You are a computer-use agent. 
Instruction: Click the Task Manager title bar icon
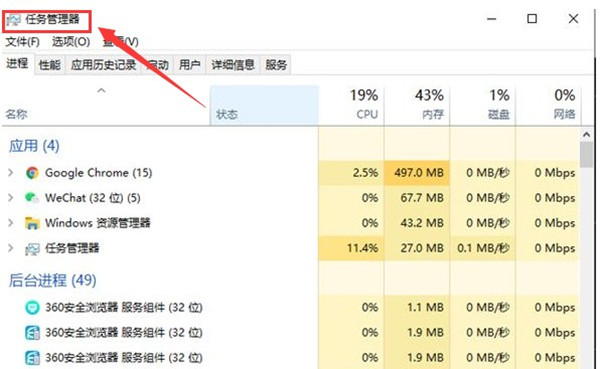13,20
